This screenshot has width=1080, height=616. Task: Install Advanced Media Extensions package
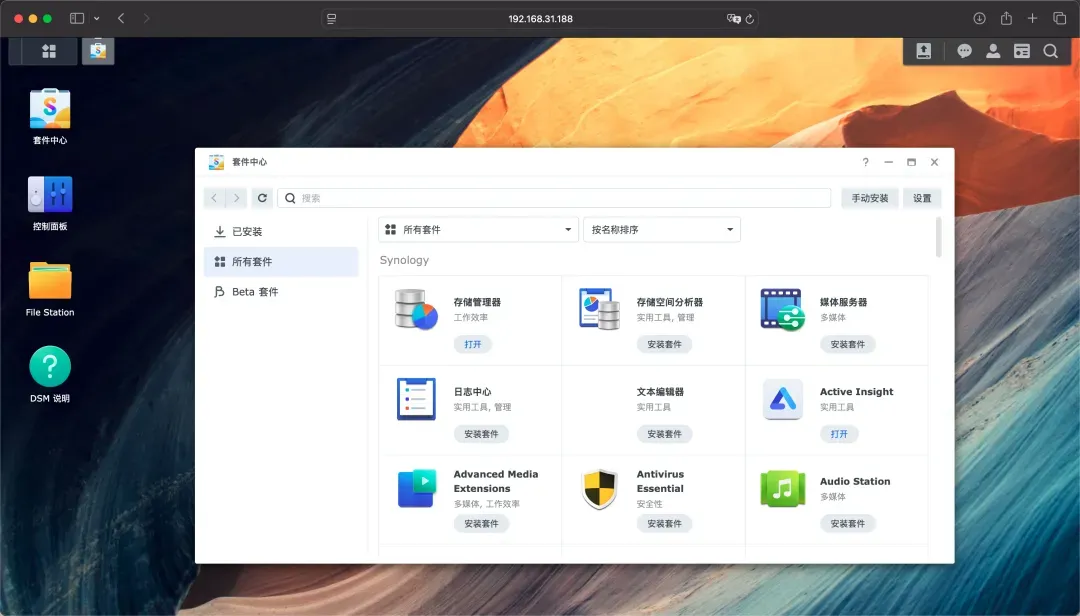point(481,523)
